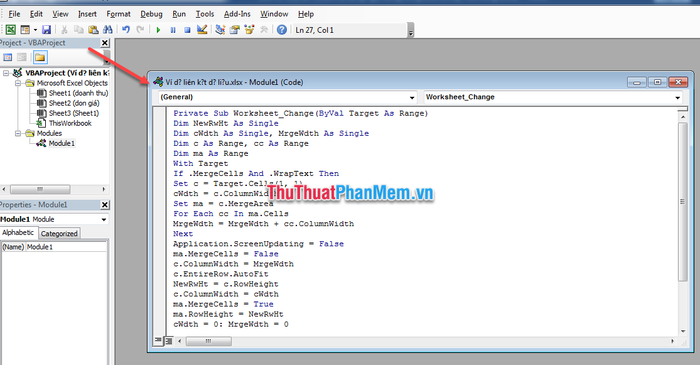Image resolution: width=700 pixels, height=365 pixels.
Task: Close the Properties - Module1 panel
Action: 104,205
